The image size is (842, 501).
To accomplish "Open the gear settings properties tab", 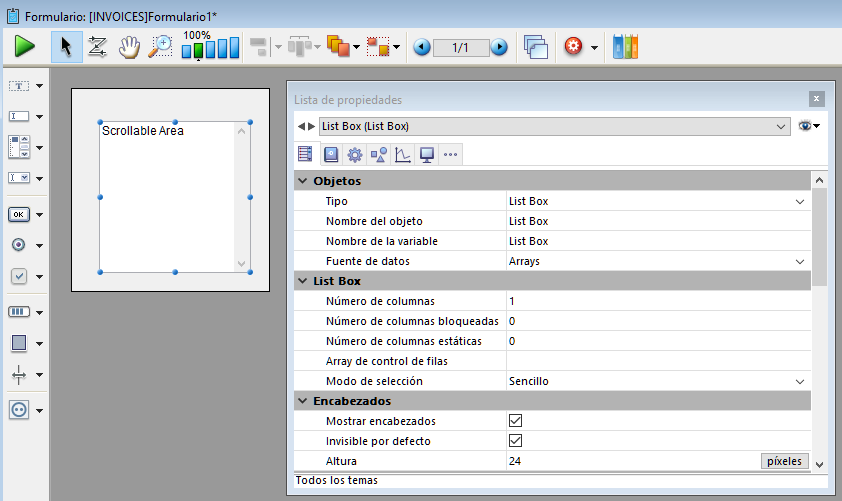I will click(354, 154).
